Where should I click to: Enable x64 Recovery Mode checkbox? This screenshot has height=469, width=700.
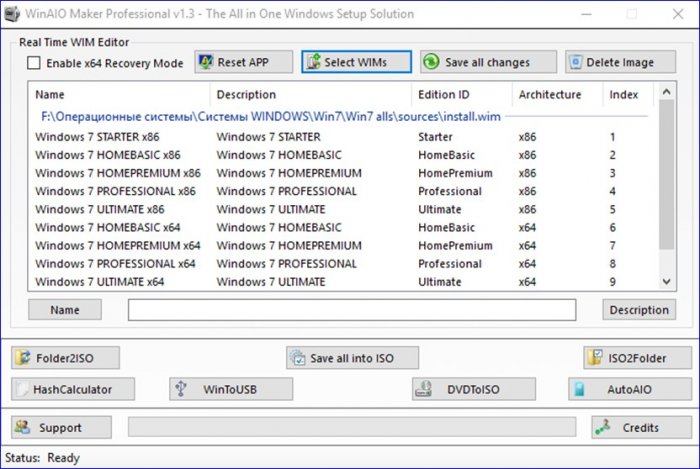(x=34, y=63)
